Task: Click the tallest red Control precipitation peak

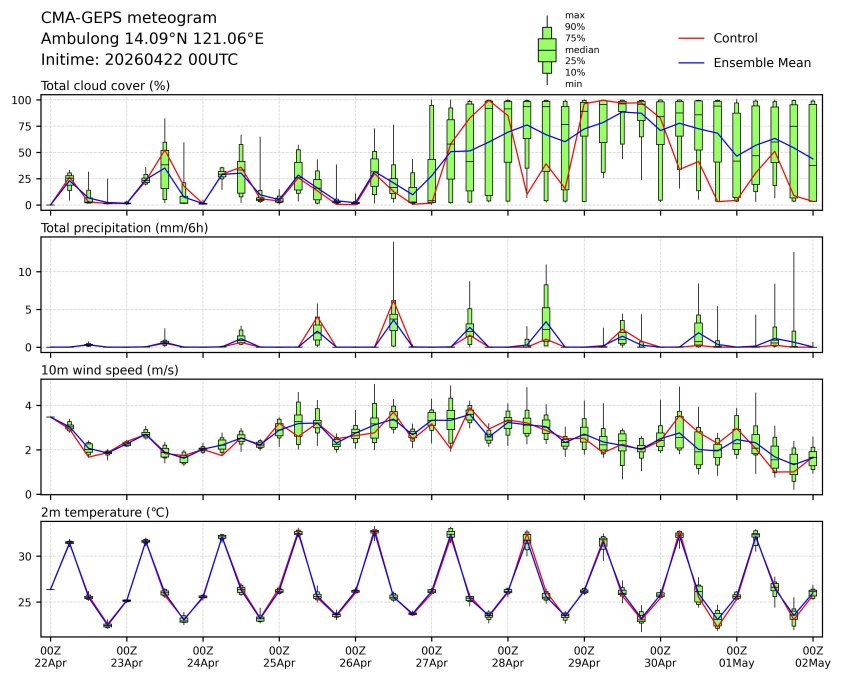Action: 393,301
